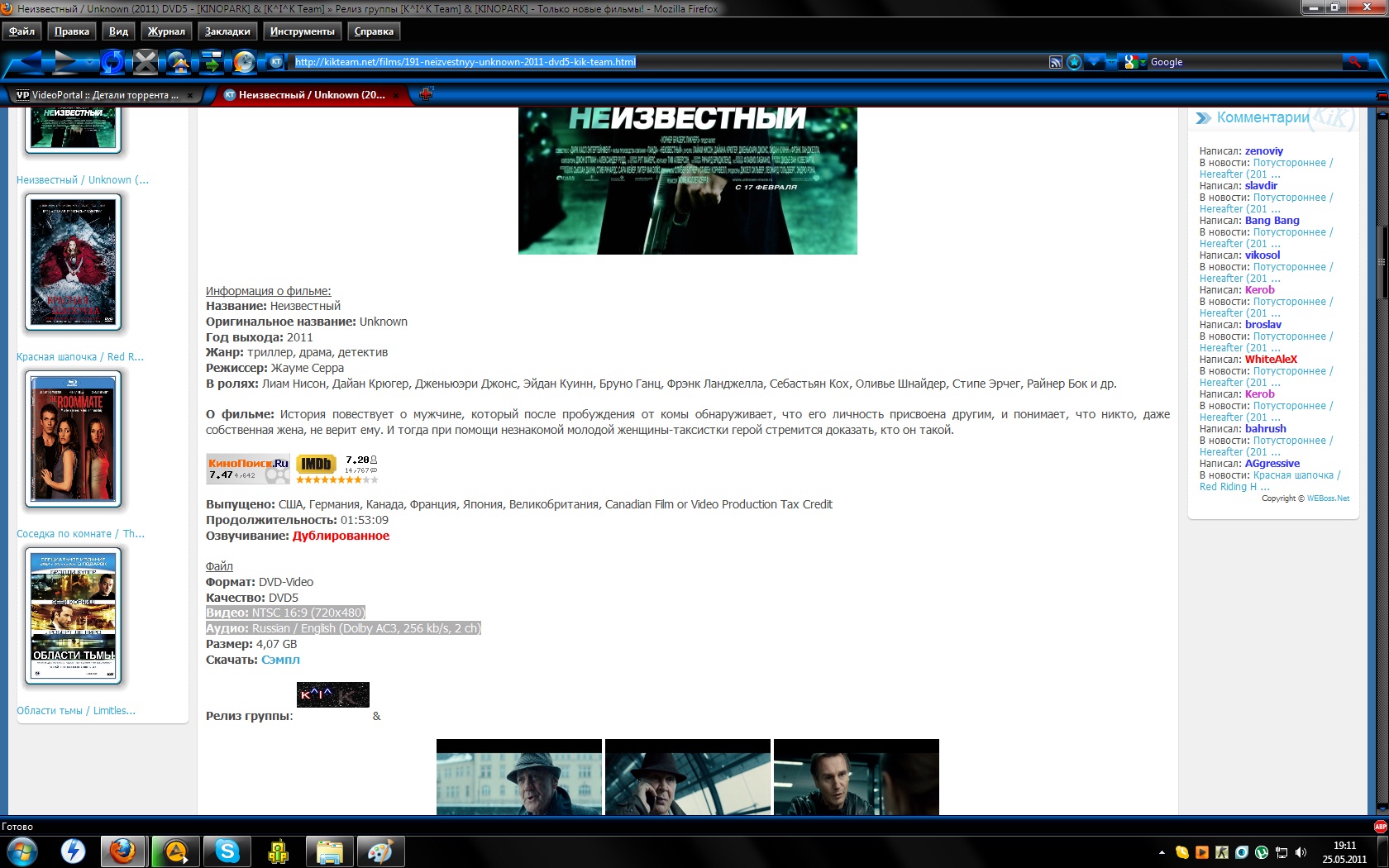
Task: Open Skype from the taskbar
Action: [227, 851]
